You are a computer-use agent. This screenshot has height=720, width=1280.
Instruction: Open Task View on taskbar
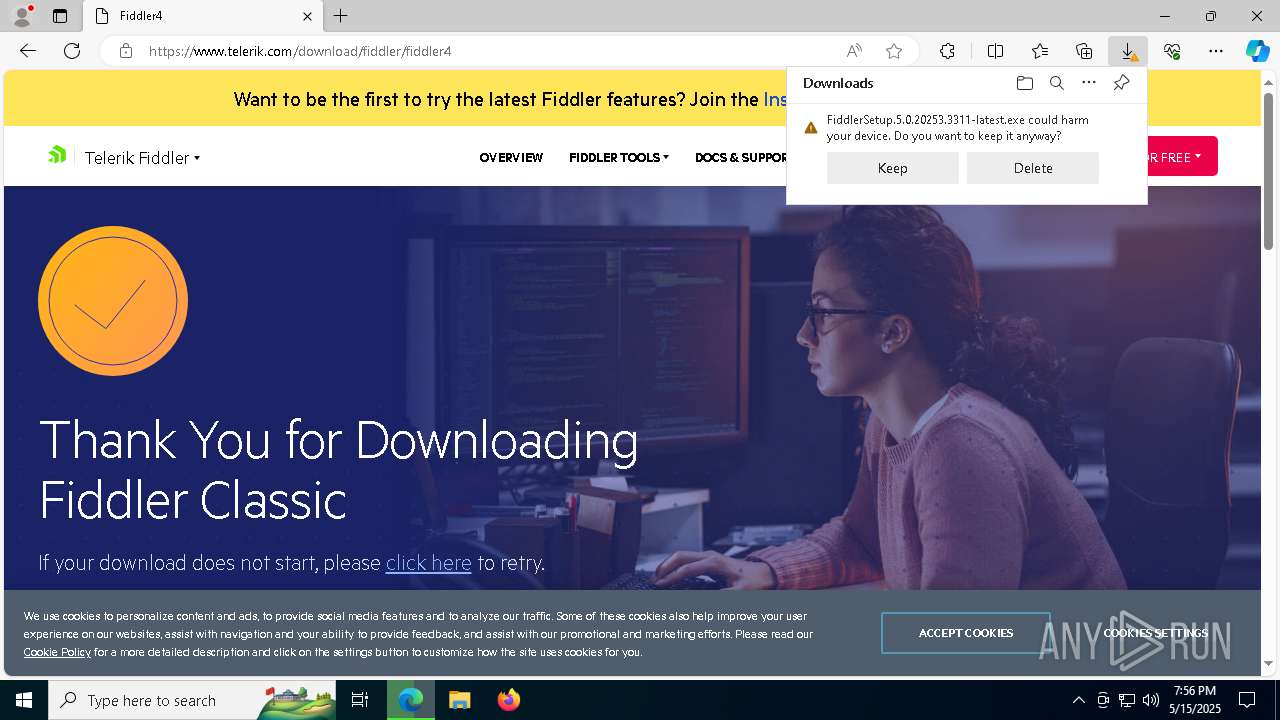click(x=360, y=700)
